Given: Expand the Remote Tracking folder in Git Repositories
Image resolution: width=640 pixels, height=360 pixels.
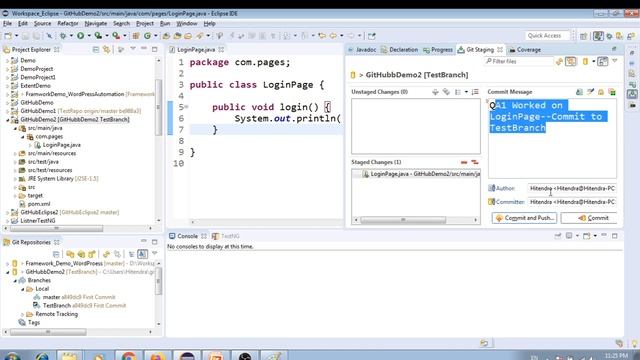Looking at the screenshot, I should (x=22, y=314).
